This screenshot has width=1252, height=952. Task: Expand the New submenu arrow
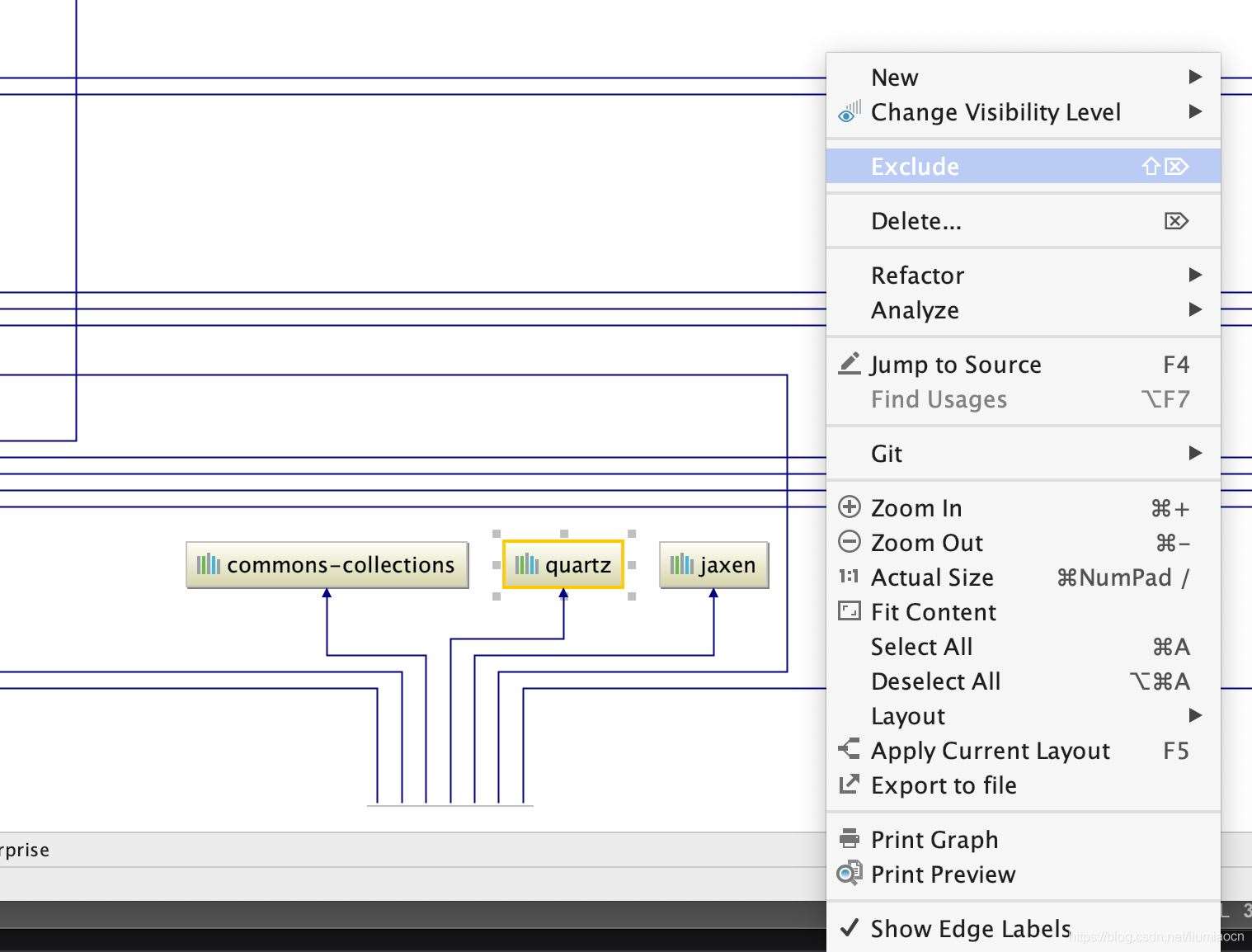(1194, 77)
